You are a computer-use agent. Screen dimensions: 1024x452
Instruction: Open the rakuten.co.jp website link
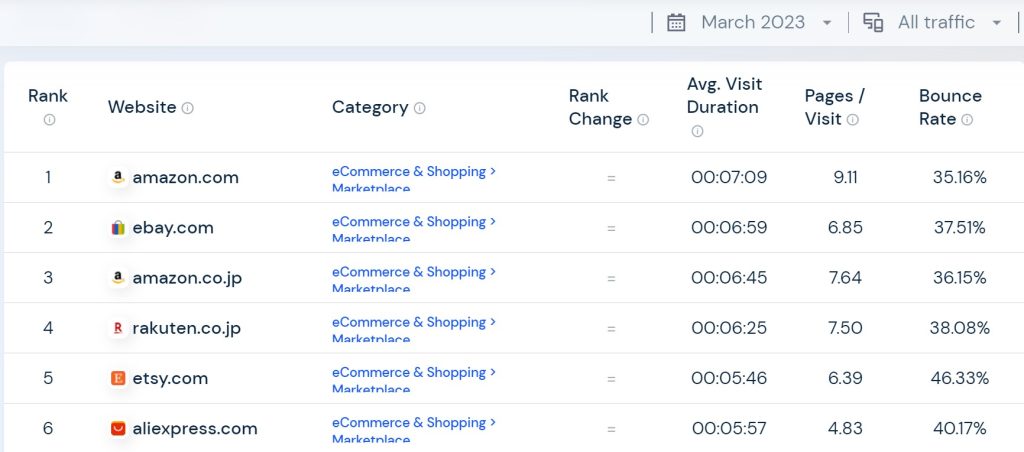(187, 328)
